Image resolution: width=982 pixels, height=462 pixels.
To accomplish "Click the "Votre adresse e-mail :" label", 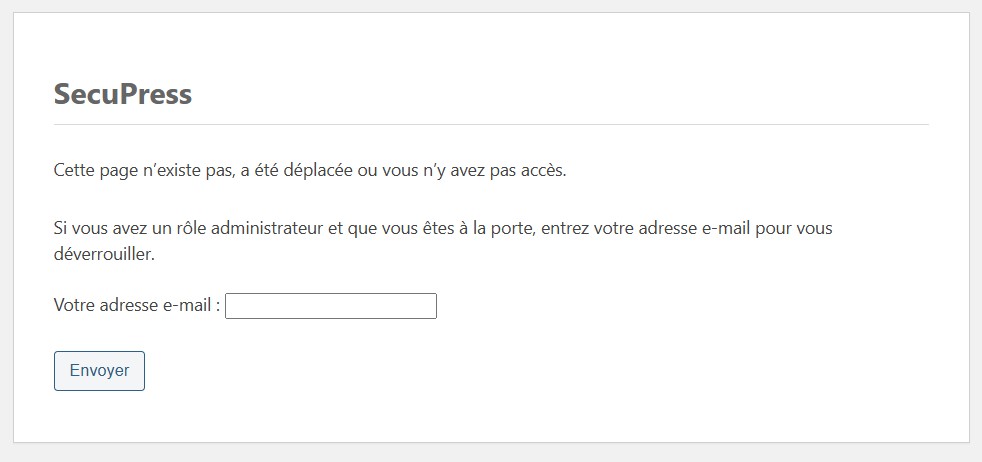I will [x=137, y=306].
